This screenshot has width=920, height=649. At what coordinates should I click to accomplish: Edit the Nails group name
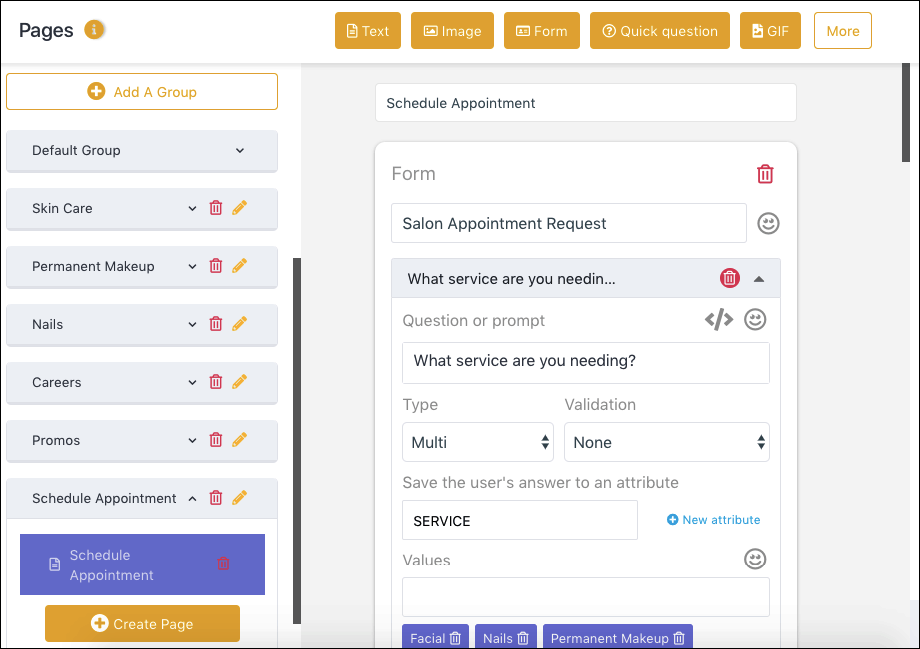(239, 324)
